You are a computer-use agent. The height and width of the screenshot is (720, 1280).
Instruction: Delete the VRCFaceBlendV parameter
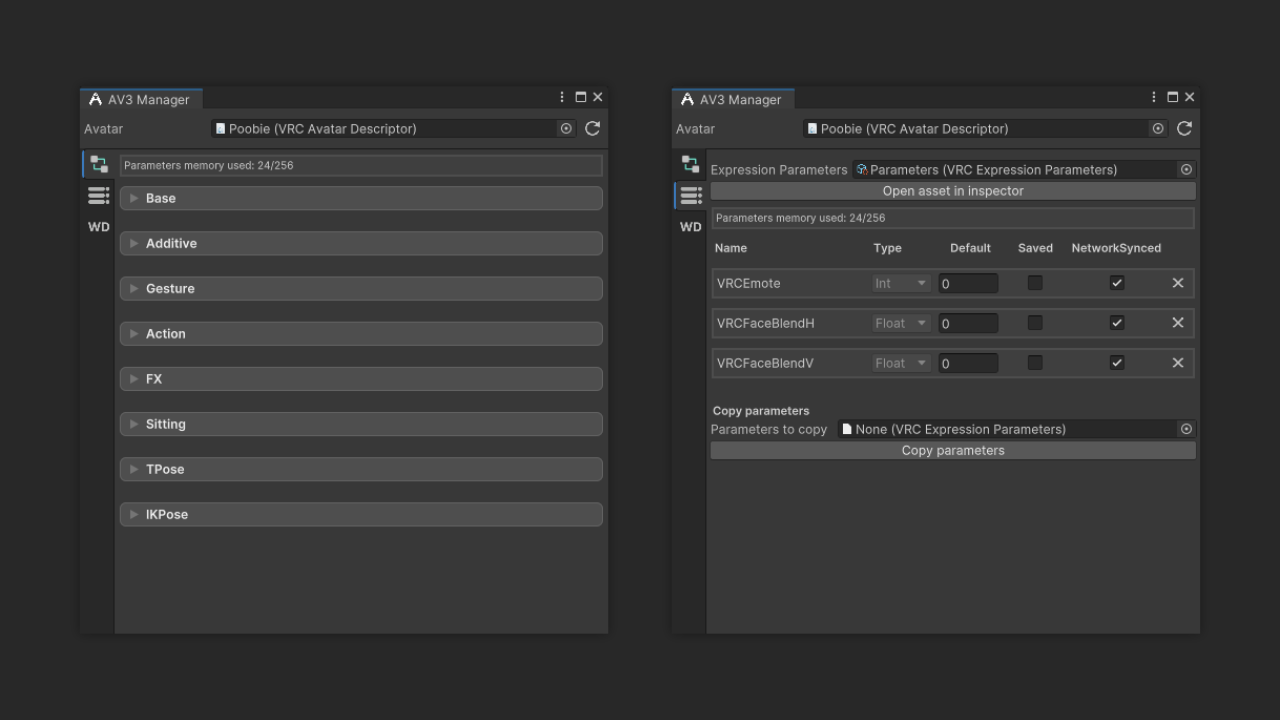(1177, 363)
